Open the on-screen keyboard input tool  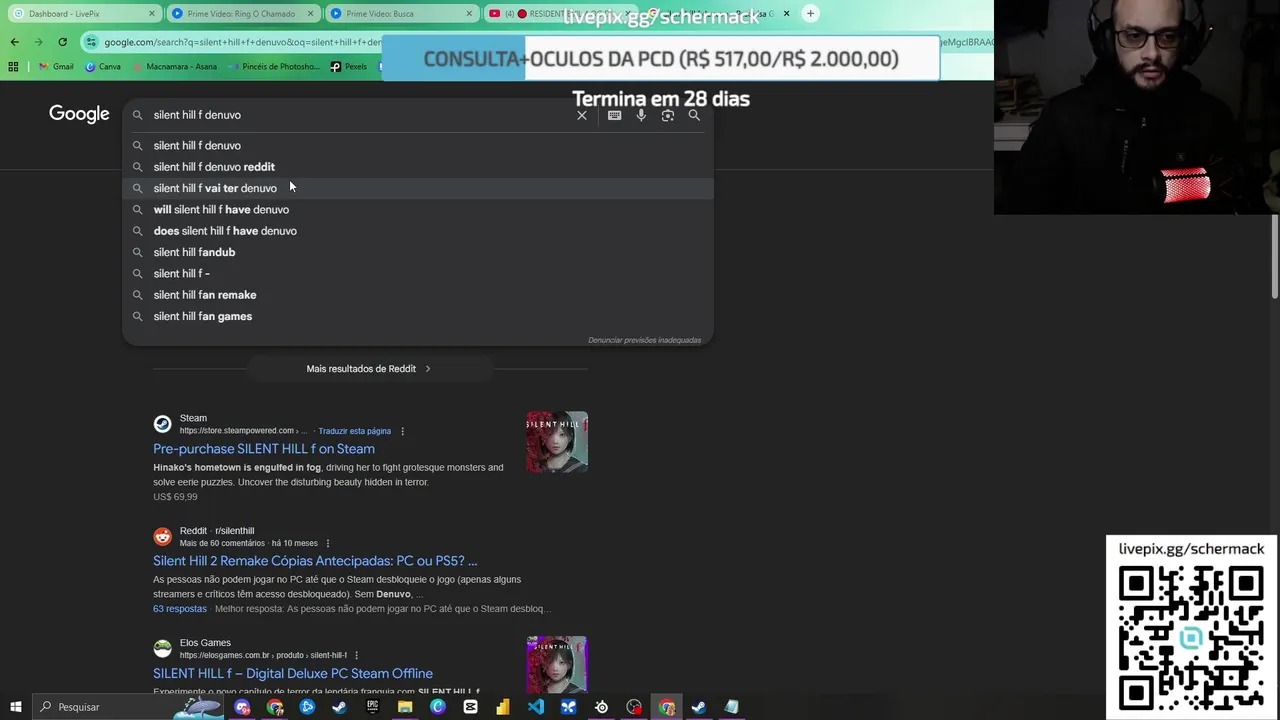pos(614,115)
